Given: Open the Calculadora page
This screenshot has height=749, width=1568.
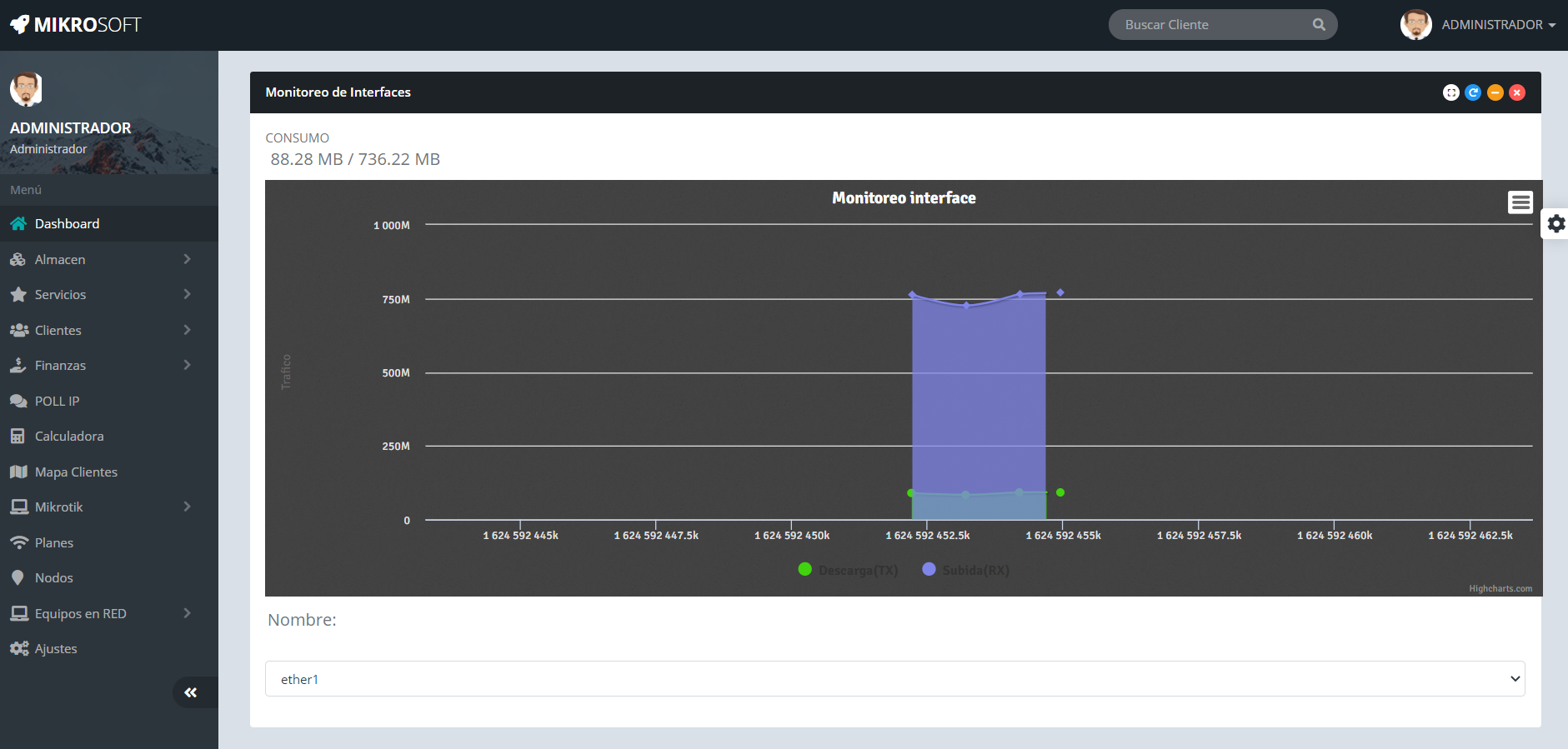Looking at the screenshot, I should (109, 437).
